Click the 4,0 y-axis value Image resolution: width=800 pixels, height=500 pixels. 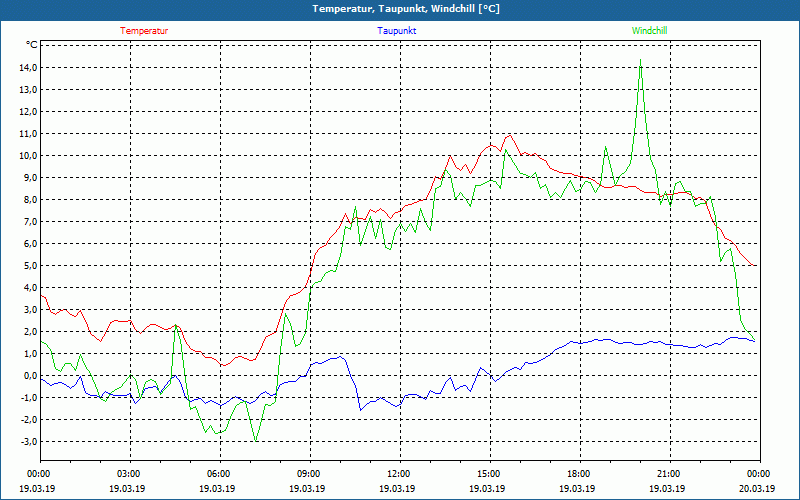click(30, 287)
